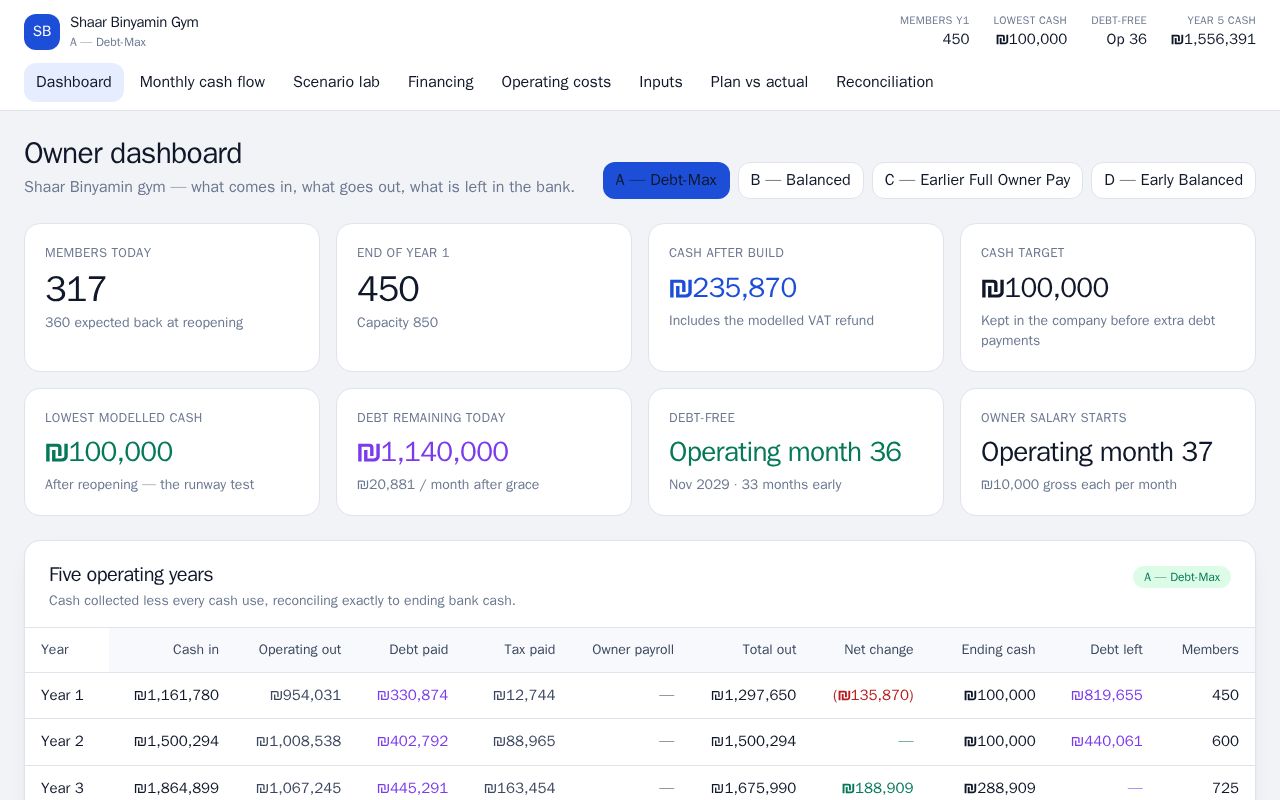Click Year 1 debt paid ₪330,874
Screen dimensions: 1280x800
pyautogui.click(x=412, y=695)
